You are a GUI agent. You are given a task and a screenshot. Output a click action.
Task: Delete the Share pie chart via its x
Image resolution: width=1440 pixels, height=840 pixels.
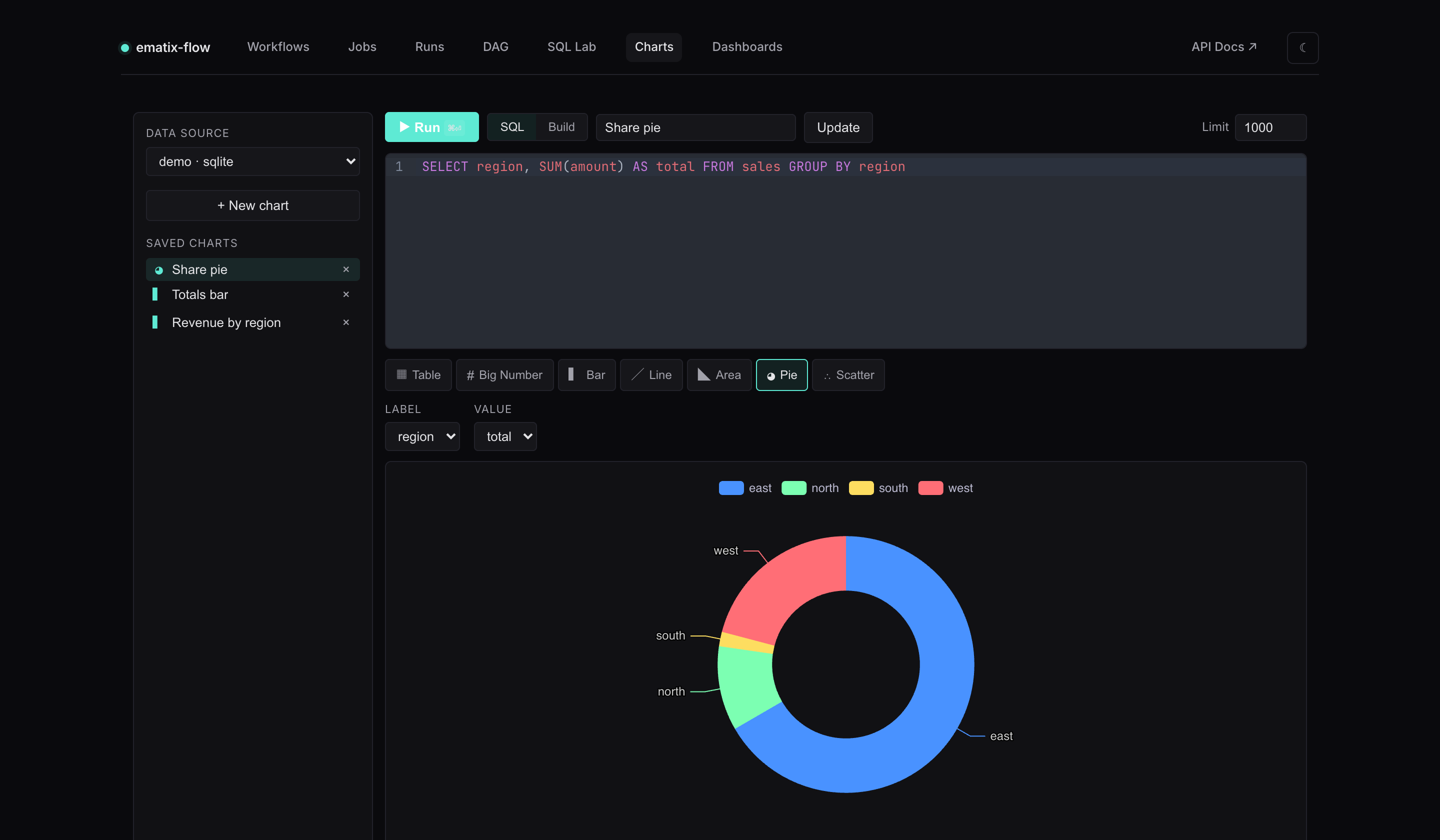coord(345,269)
